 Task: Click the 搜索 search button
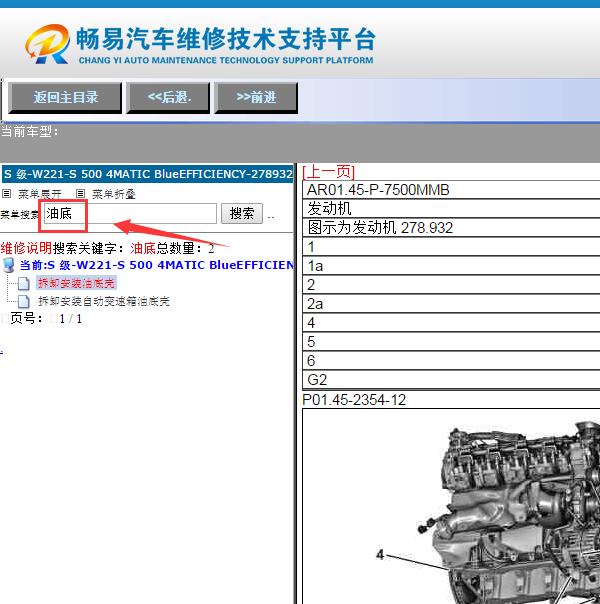point(242,213)
